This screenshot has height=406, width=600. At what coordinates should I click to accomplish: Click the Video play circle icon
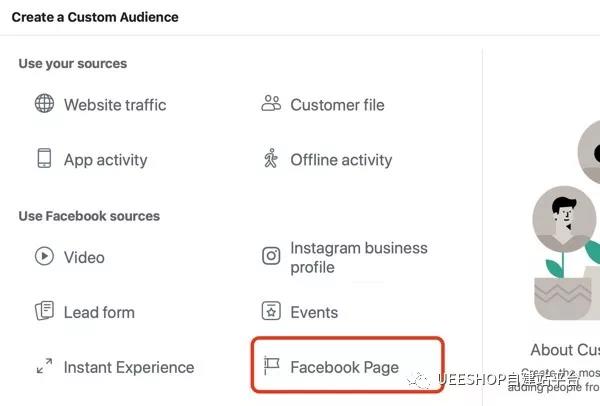[44, 257]
